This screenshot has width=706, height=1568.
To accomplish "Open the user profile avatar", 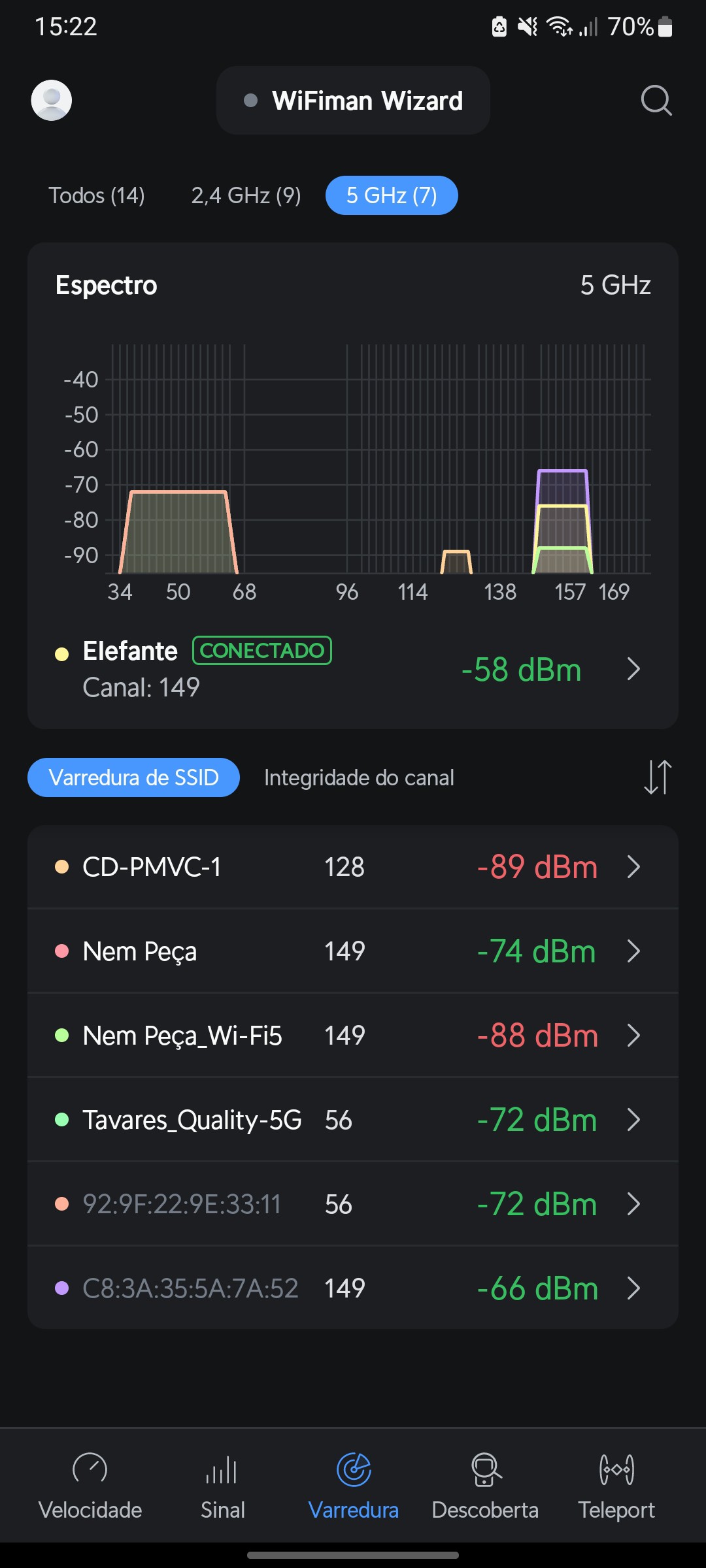I will pyautogui.click(x=52, y=100).
